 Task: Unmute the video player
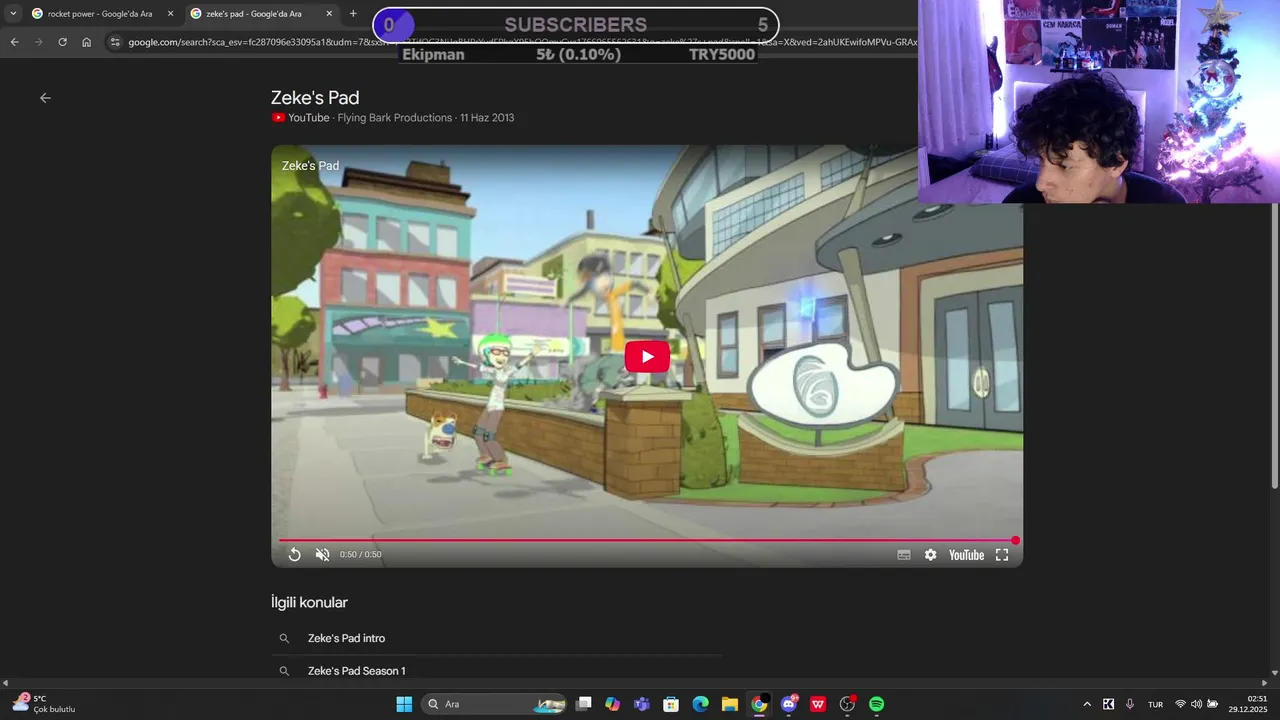pos(322,555)
